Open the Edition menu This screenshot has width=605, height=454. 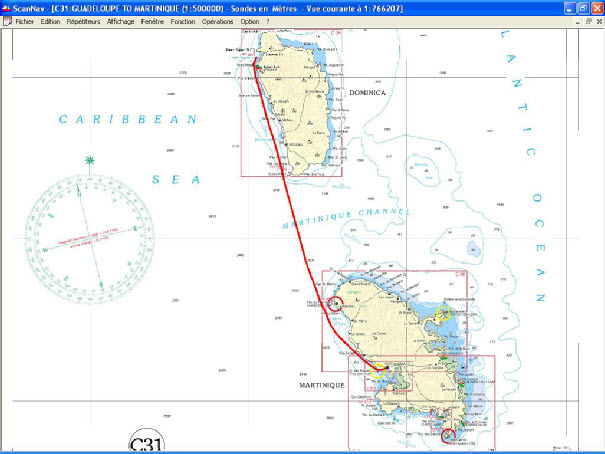pyautogui.click(x=51, y=21)
